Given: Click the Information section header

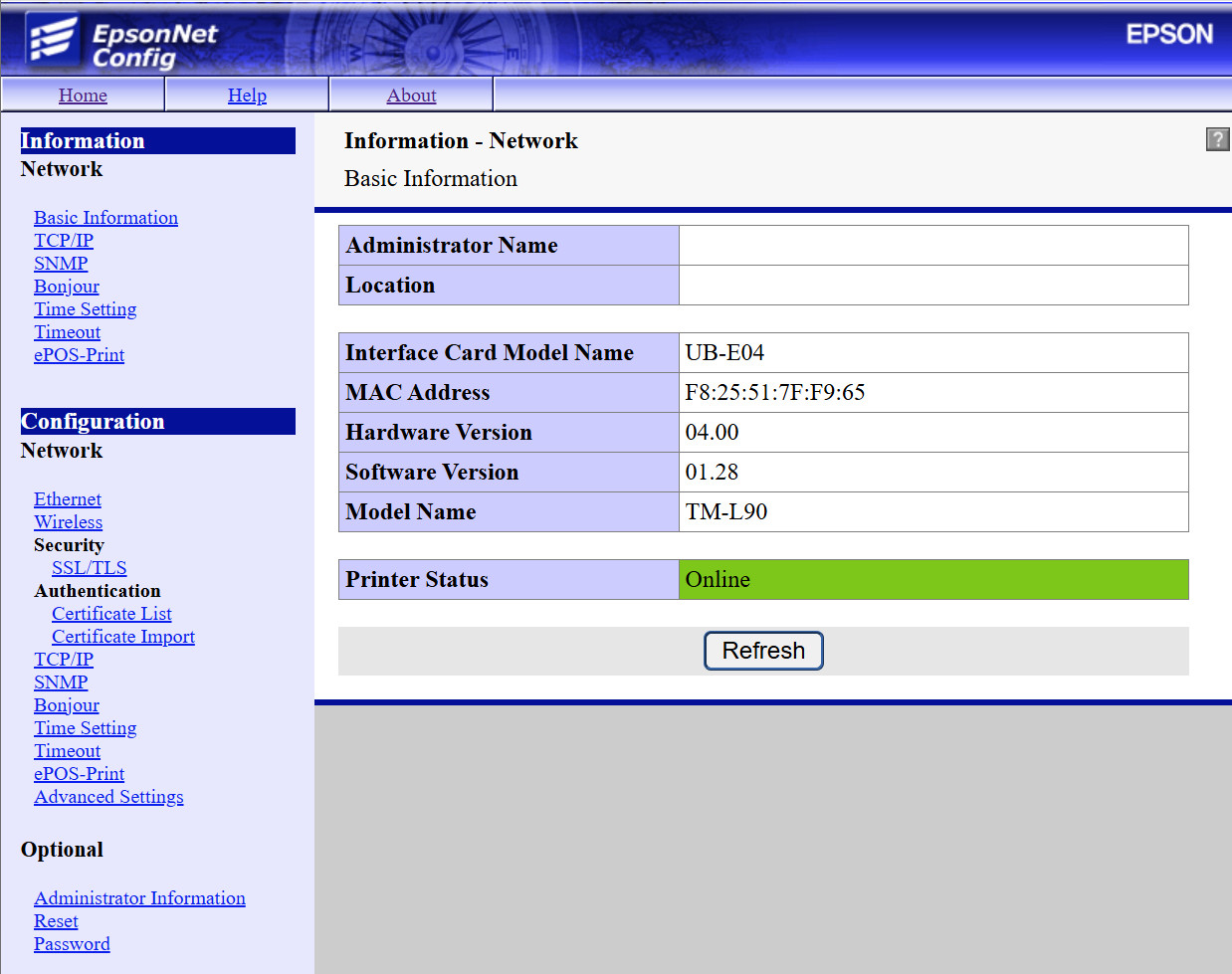Looking at the screenshot, I should click(158, 141).
